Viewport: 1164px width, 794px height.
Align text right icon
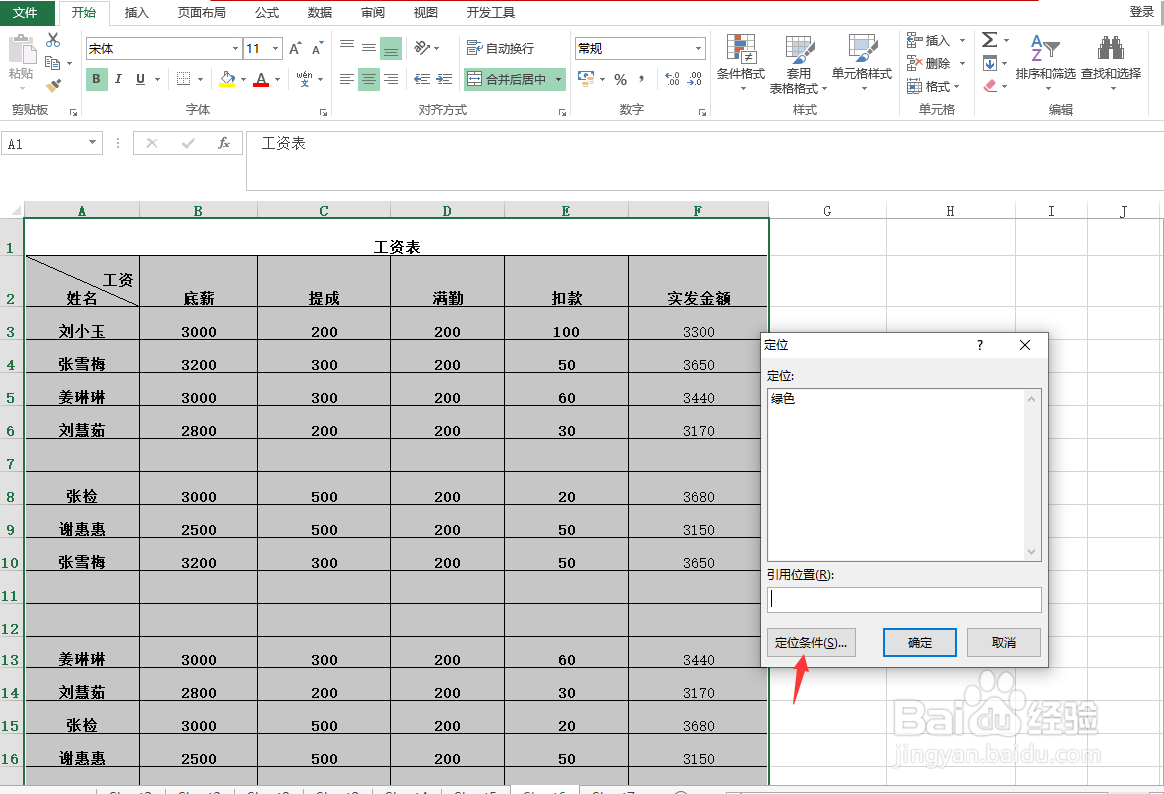(x=390, y=79)
